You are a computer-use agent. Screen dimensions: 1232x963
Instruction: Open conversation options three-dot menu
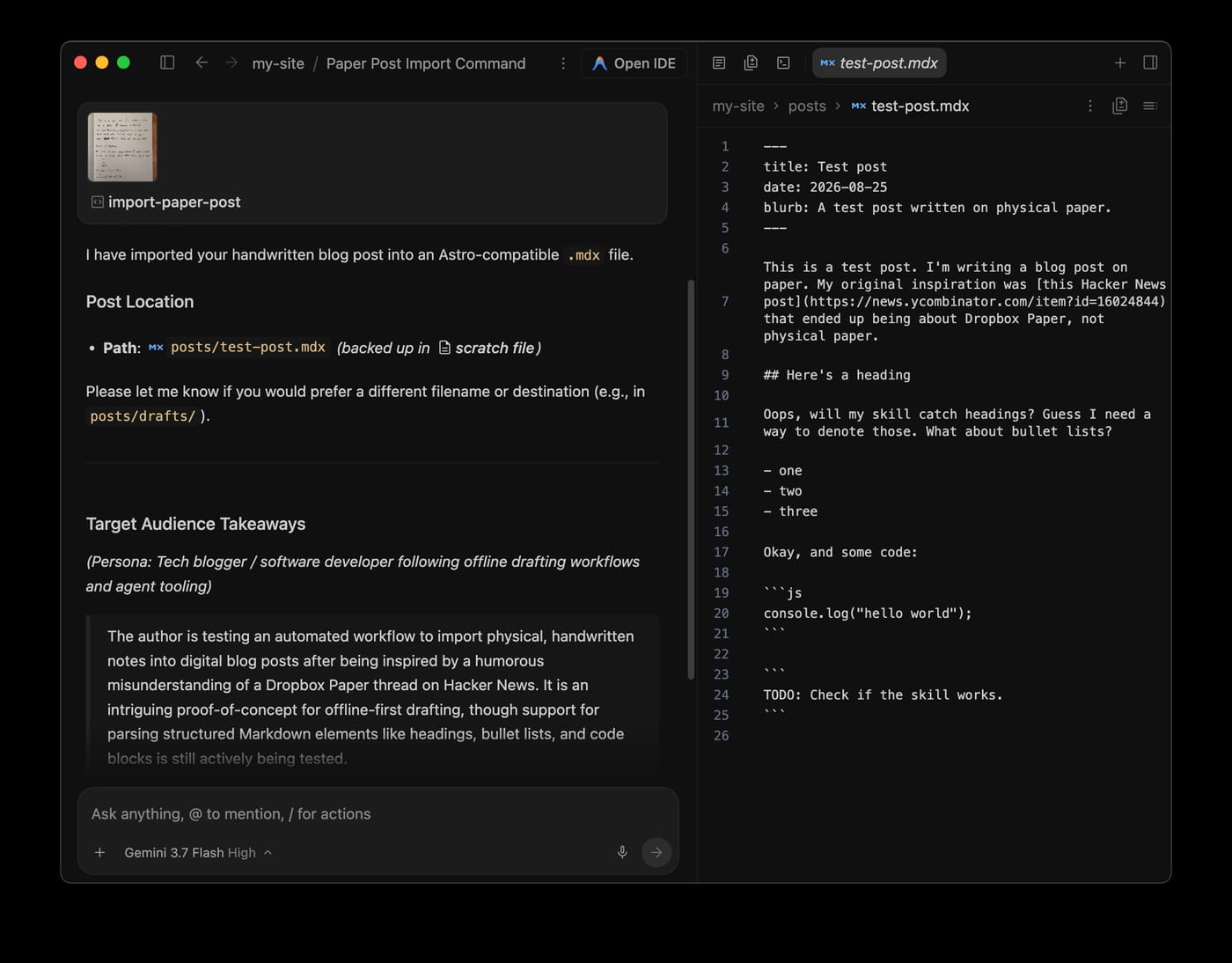click(x=563, y=63)
